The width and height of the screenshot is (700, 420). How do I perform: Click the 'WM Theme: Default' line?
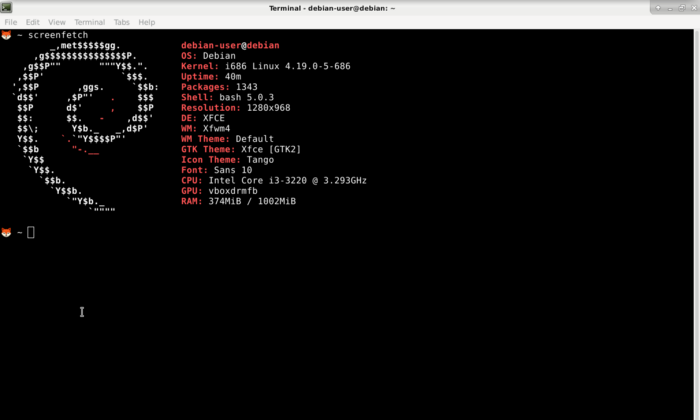227,139
